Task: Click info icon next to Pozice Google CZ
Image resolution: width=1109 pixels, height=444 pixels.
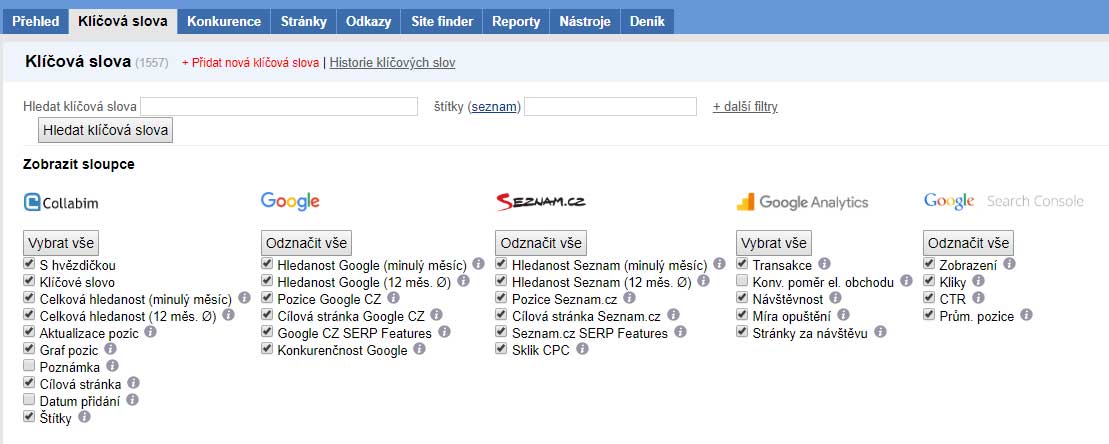Action: coord(393,298)
